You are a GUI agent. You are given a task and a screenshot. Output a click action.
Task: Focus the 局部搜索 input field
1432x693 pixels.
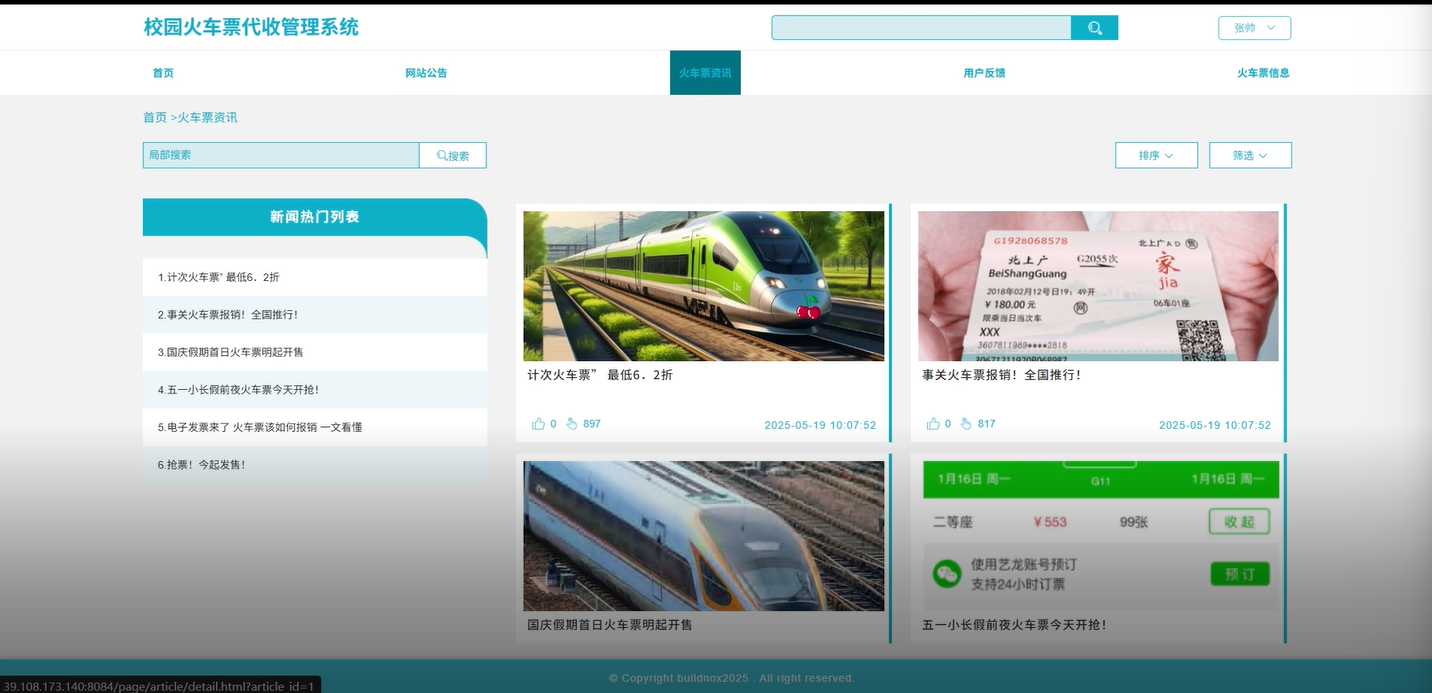click(281, 155)
